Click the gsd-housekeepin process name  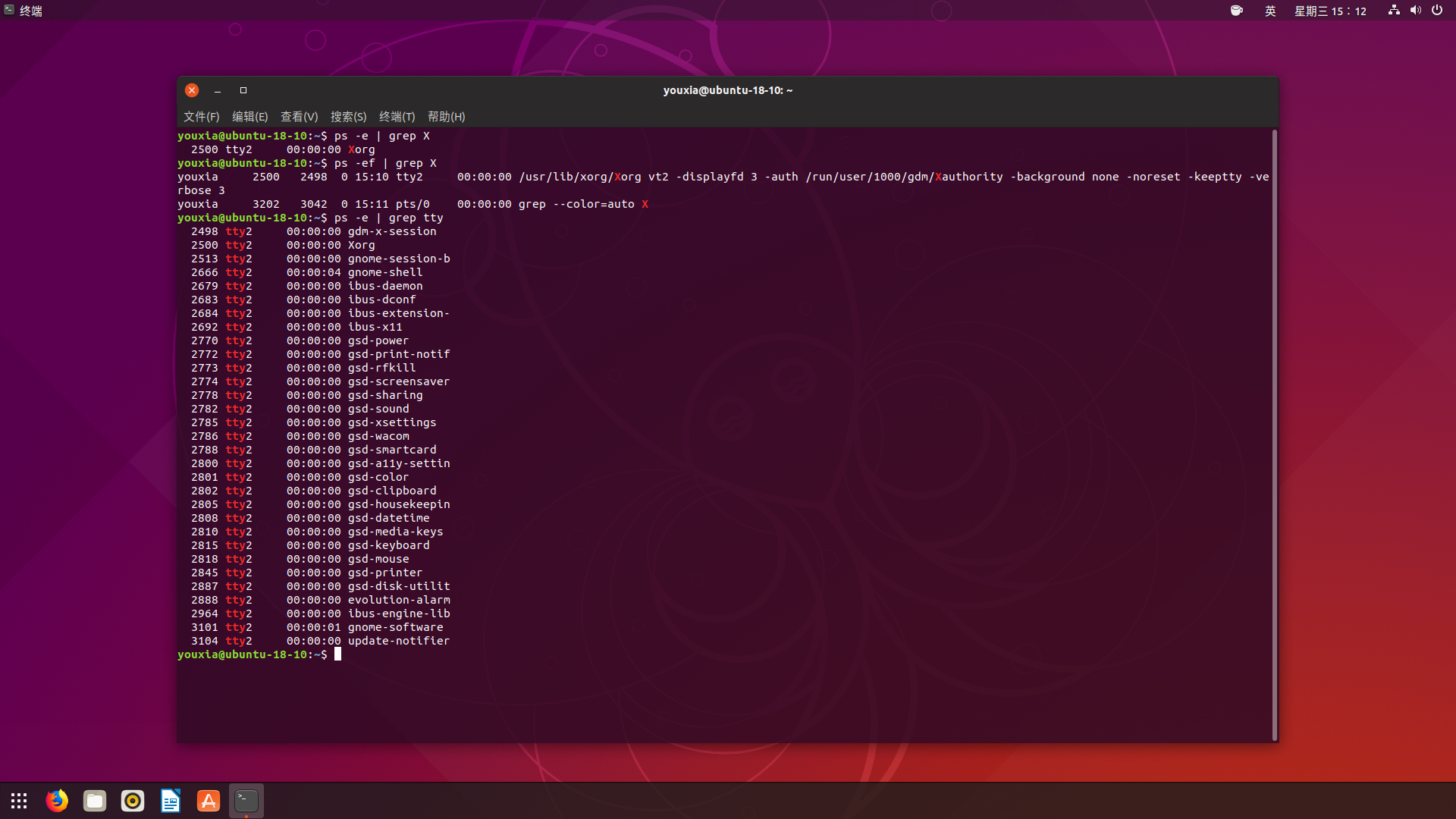[399, 504]
